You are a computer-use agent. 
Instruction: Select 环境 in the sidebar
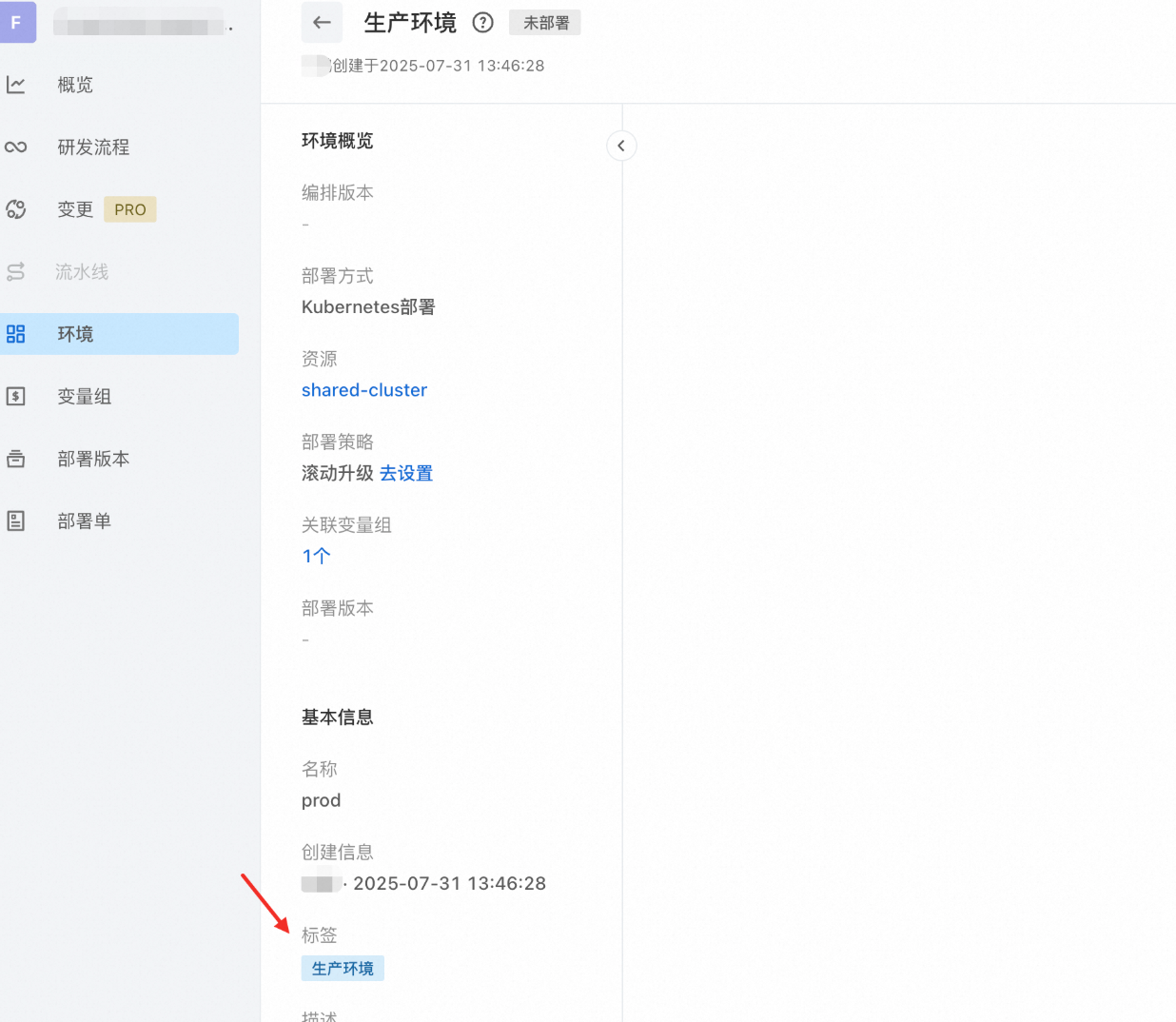click(x=119, y=334)
